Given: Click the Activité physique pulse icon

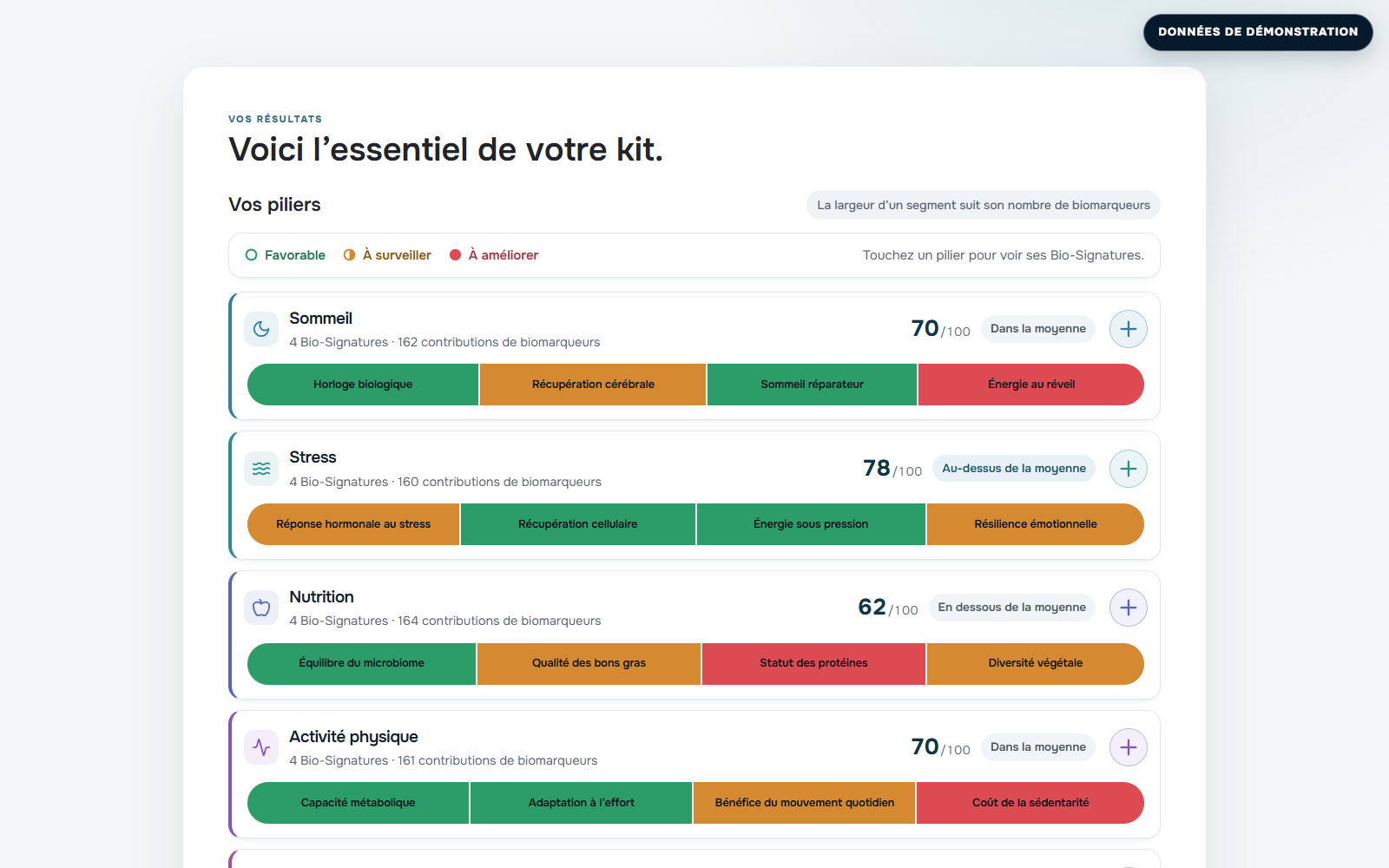Looking at the screenshot, I should 261,747.
